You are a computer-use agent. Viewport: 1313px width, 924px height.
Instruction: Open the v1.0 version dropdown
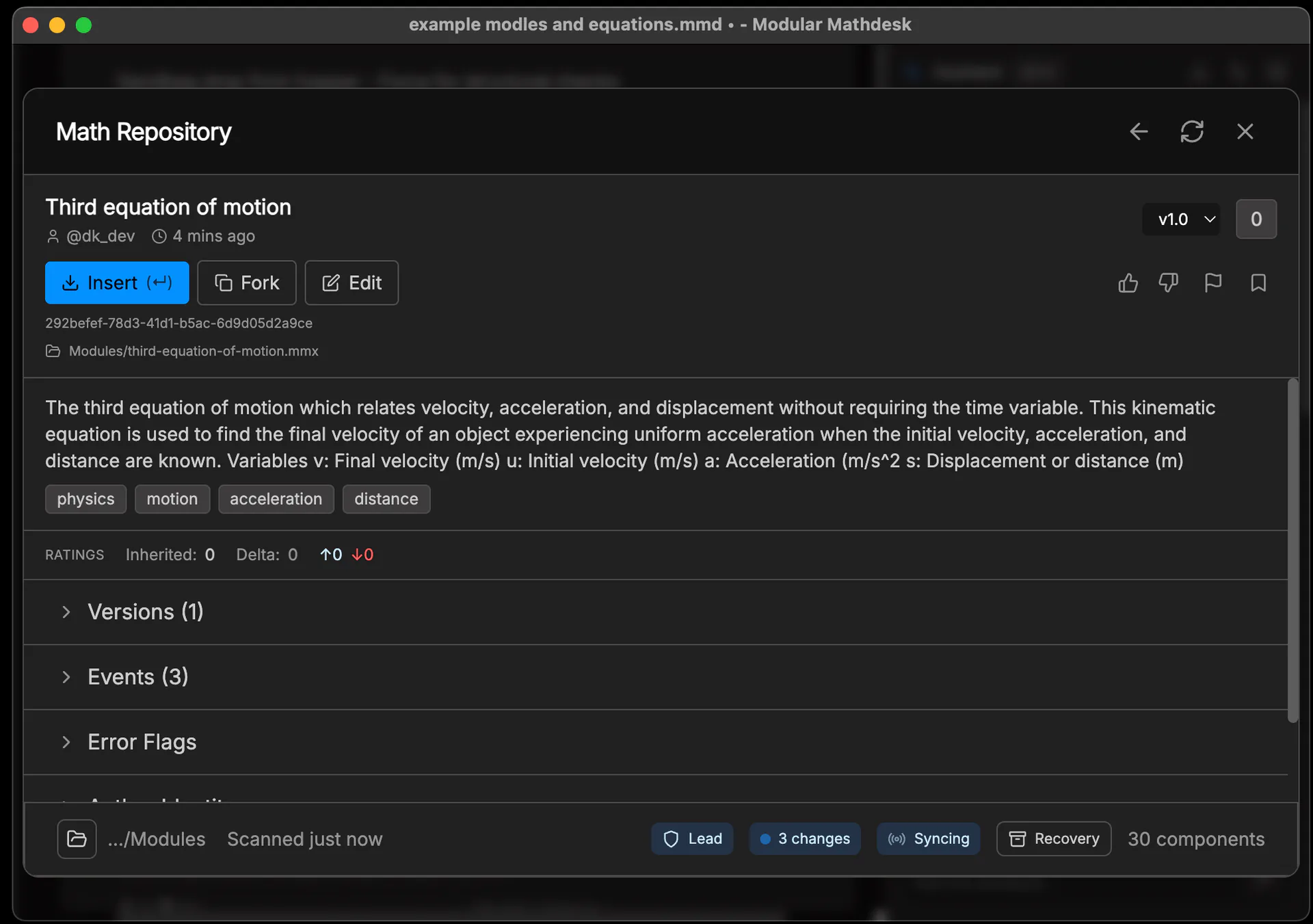[1182, 220]
